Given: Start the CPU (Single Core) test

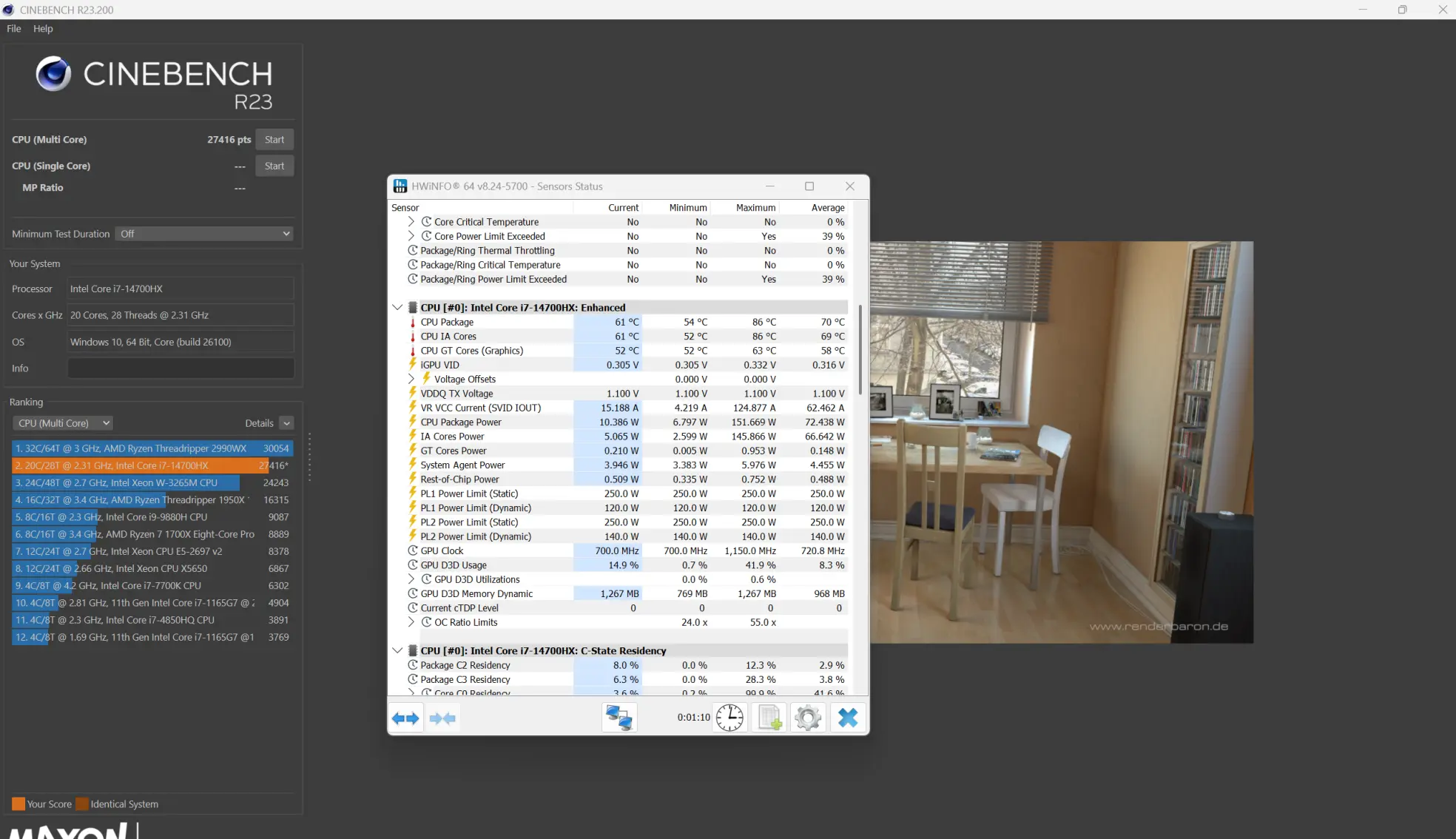Looking at the screenshot, I should tap(274, 166).
